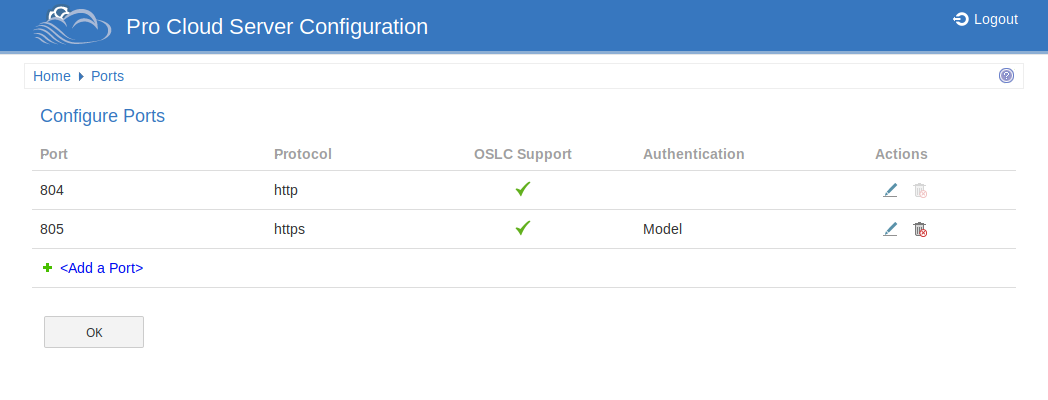The height and width of the screenshot is (400, 1048).
Task: Go to the Home breadcrumb
Action: coord(52,76)
